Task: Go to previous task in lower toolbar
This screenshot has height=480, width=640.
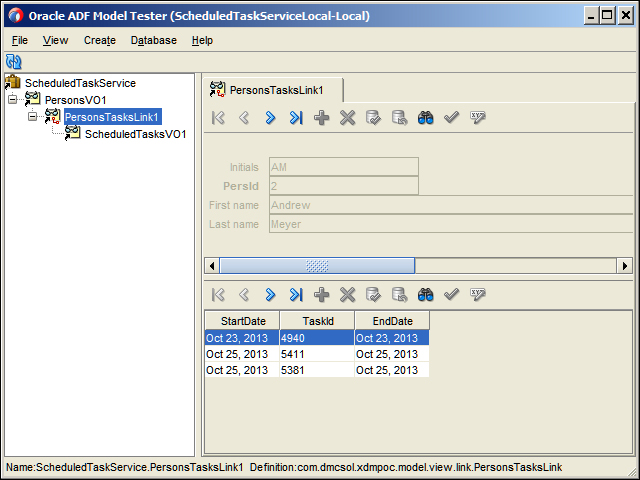Action: 244,294
